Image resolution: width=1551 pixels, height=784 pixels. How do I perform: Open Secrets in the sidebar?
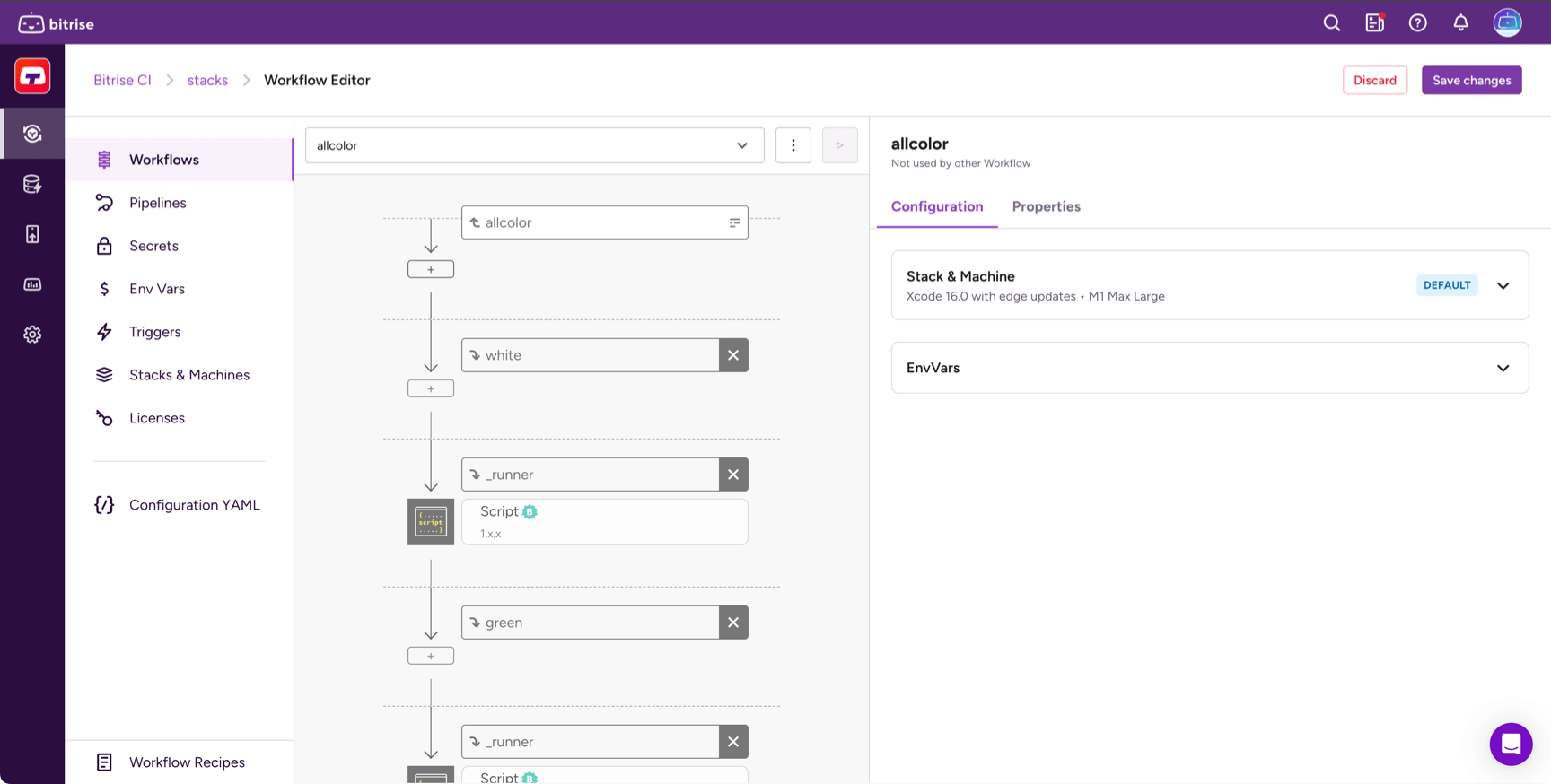180,246
